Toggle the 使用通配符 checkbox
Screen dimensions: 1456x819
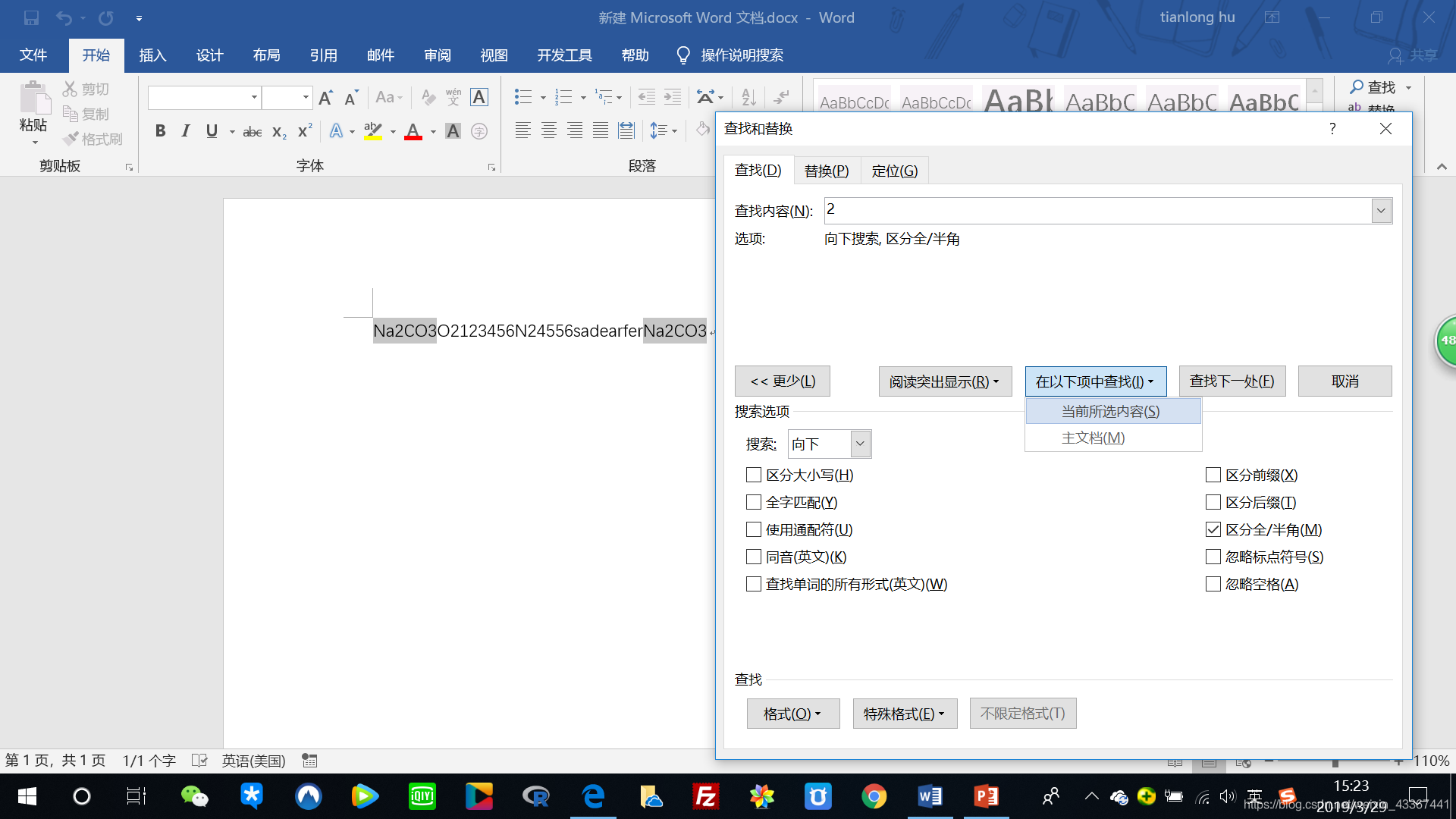[x=754, y=530]
